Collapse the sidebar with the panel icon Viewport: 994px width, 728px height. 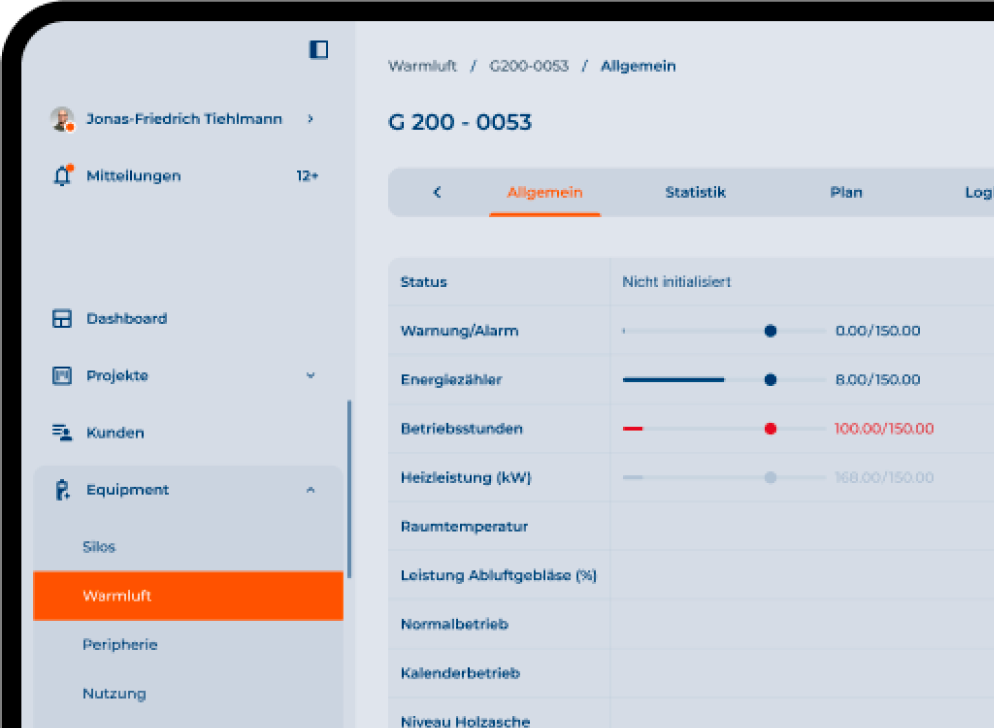click(318, 49)
